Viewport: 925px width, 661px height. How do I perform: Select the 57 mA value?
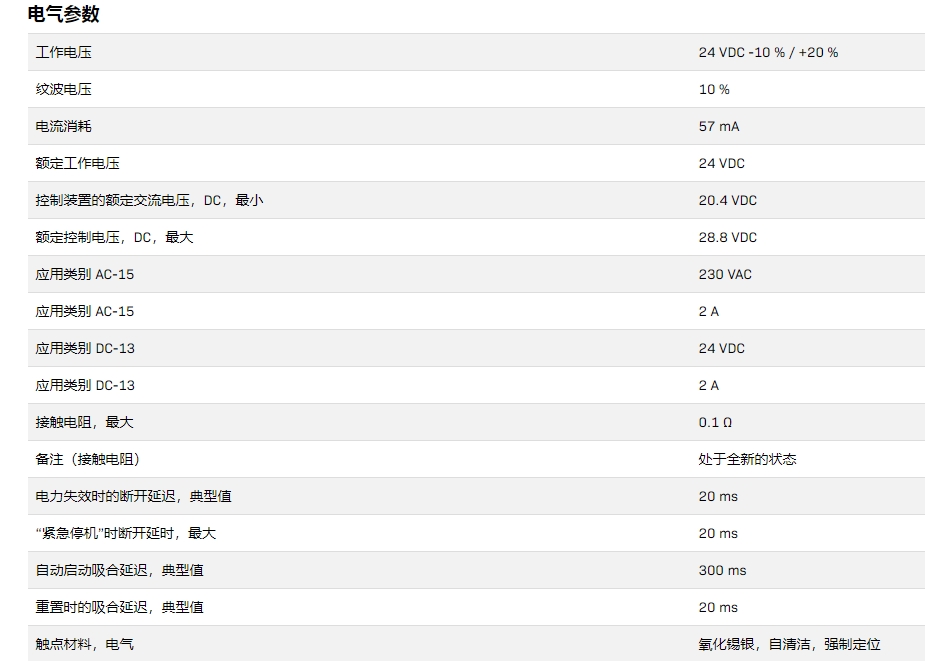click(719, 126)
